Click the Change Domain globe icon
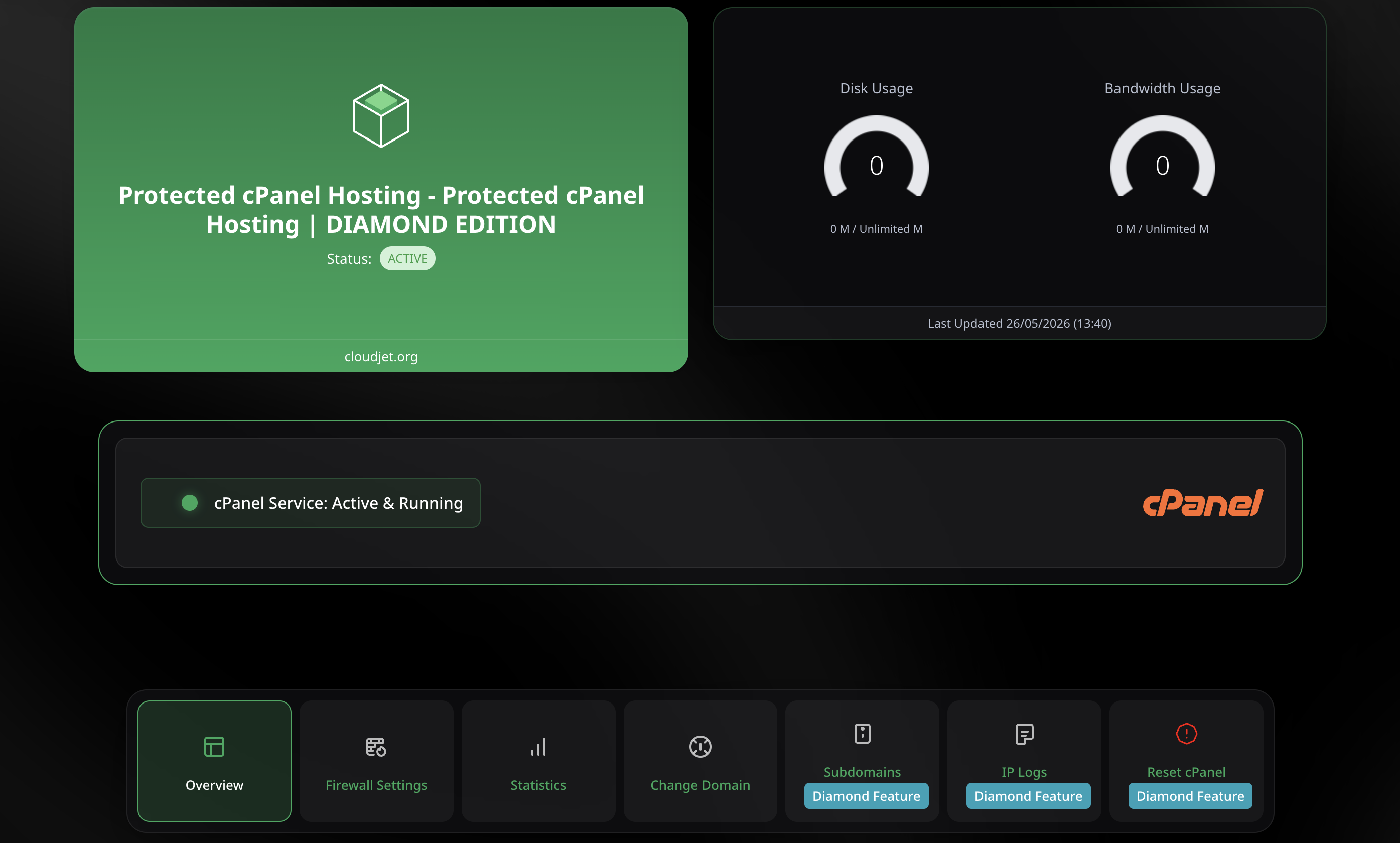1400x843 pixels. [699, 747]
